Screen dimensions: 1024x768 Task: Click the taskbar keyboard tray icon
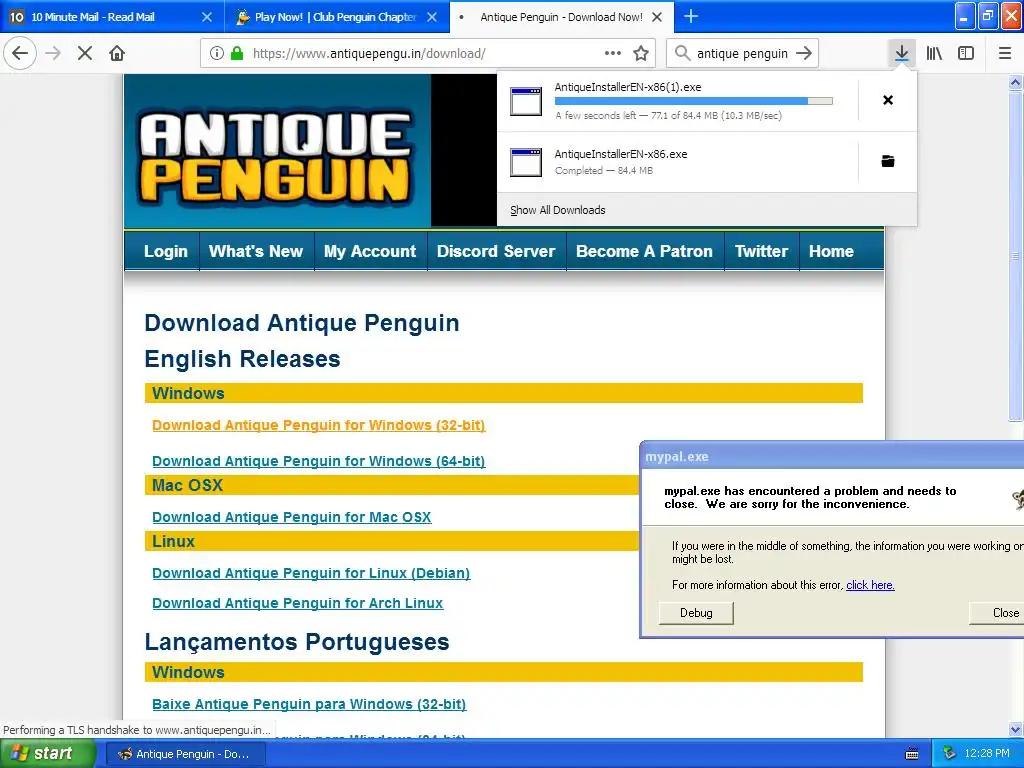(912, 754)
